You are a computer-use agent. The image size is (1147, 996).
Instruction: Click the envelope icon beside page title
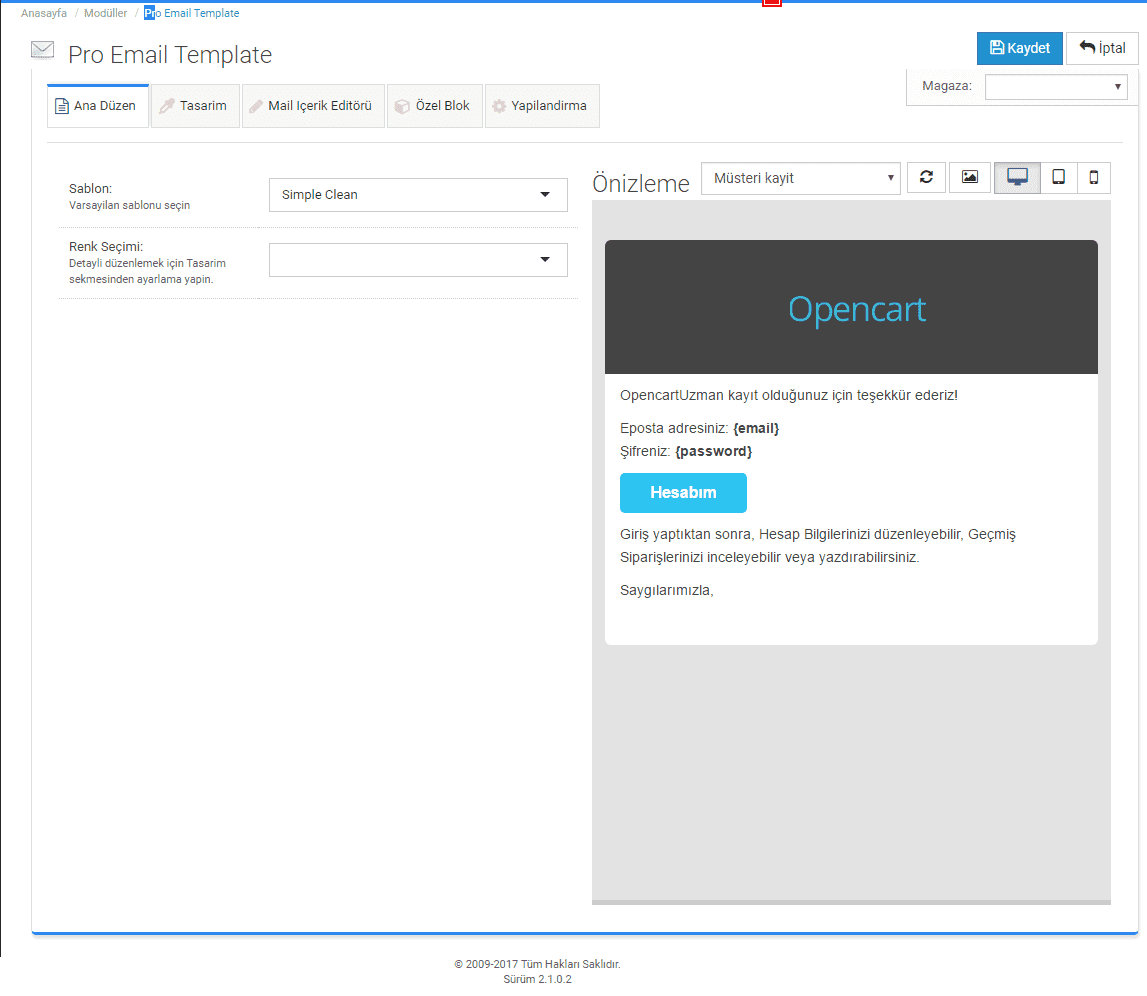[x=42, y=50]
